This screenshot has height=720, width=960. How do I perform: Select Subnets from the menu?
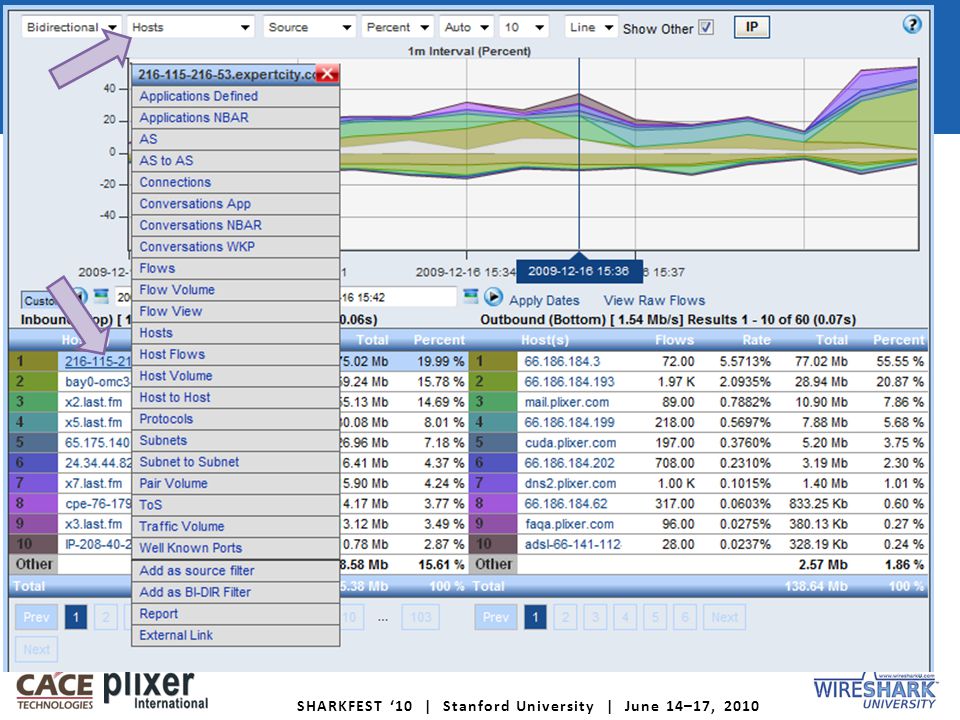pyautogui.click(x=236, y=440)
